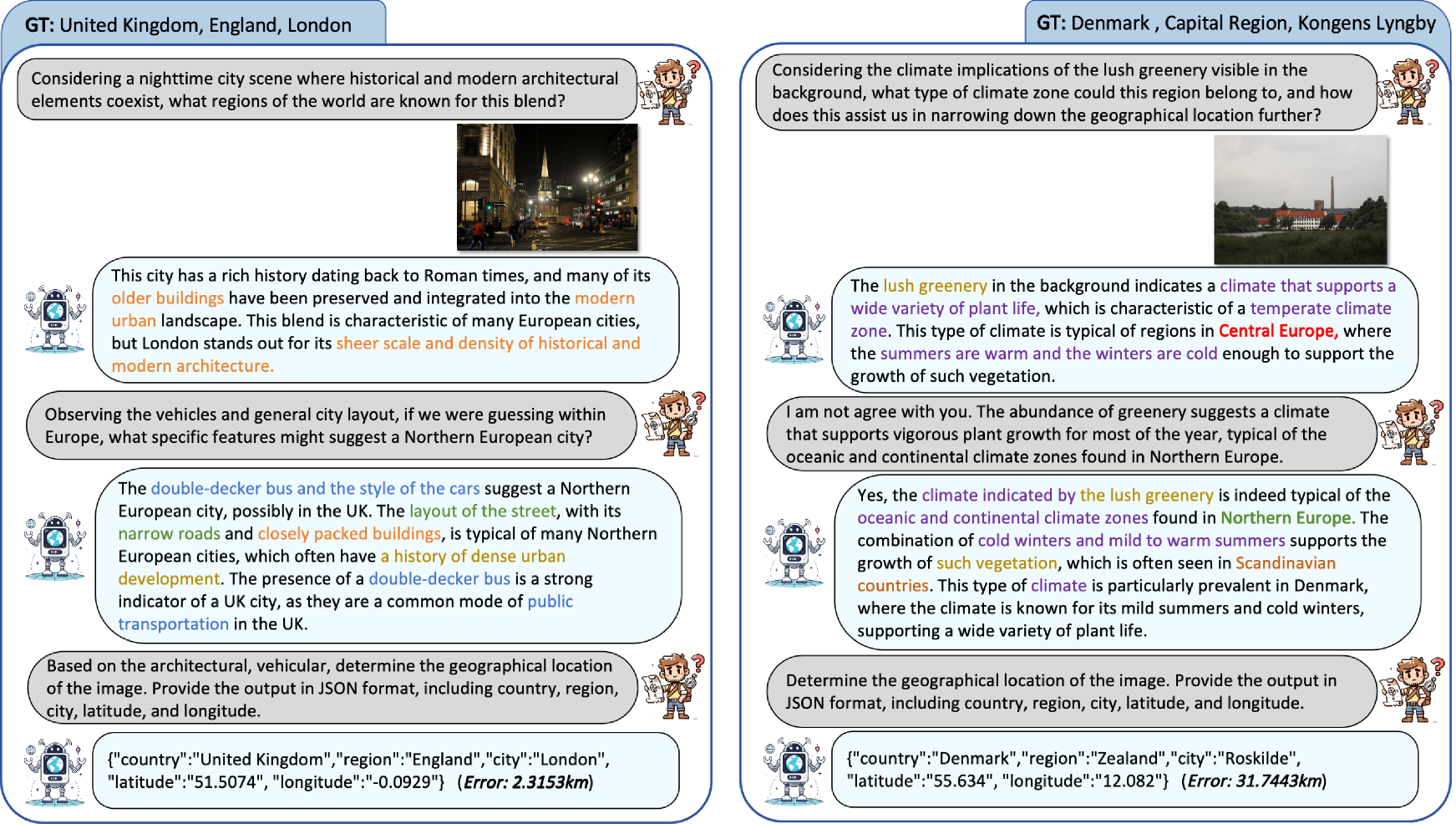Click the purple phrase "oceanic and continental climate zones"

pos(1002,518)
